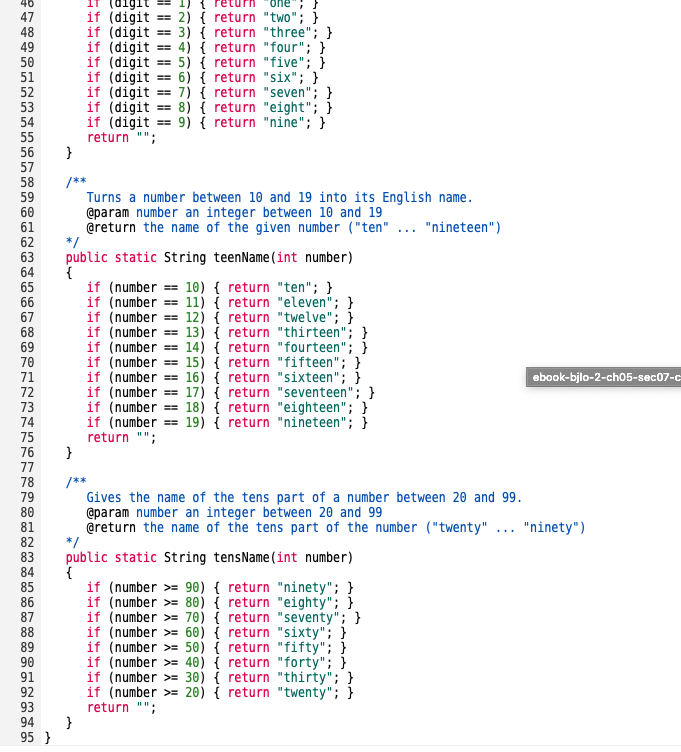Click the "eighteen" string literal
This screenshot has width=681, height=752.
[x=312, y=408]
